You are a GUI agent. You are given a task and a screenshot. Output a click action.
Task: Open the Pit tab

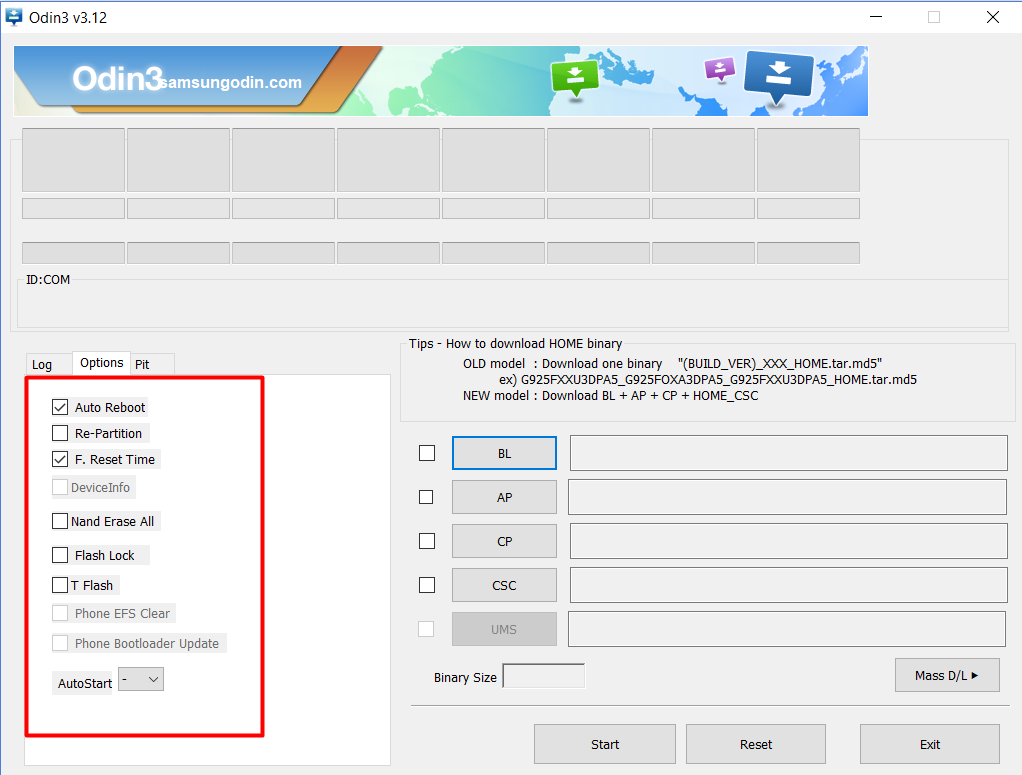pyautogui.click(x=142, y=364)
